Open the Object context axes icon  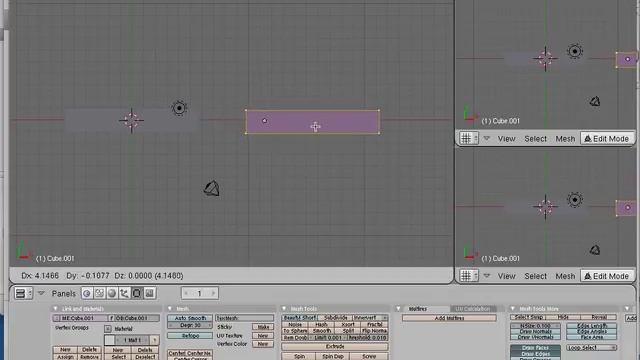124,293
